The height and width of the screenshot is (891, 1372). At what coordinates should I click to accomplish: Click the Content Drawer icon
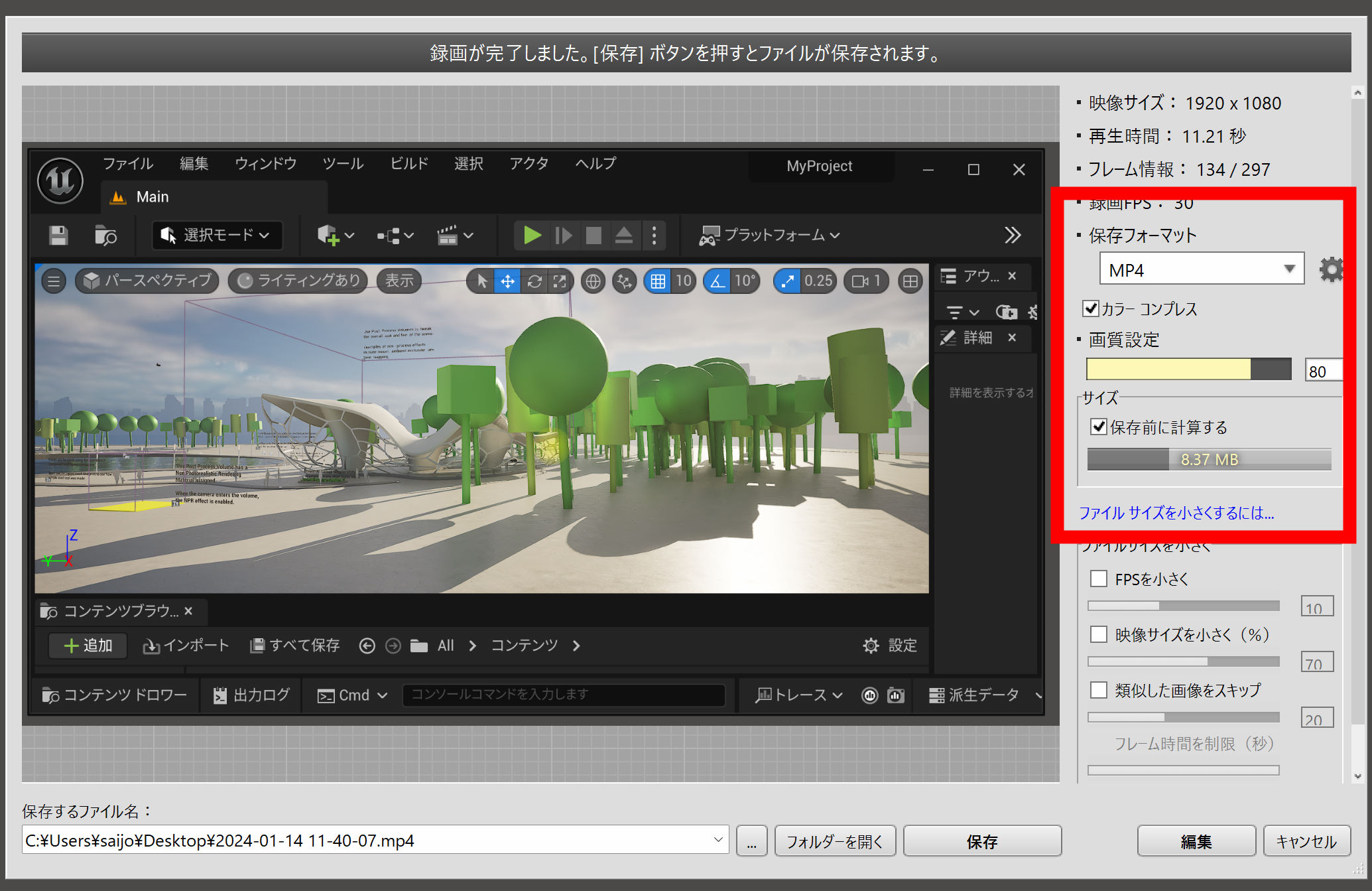[50, 695]
